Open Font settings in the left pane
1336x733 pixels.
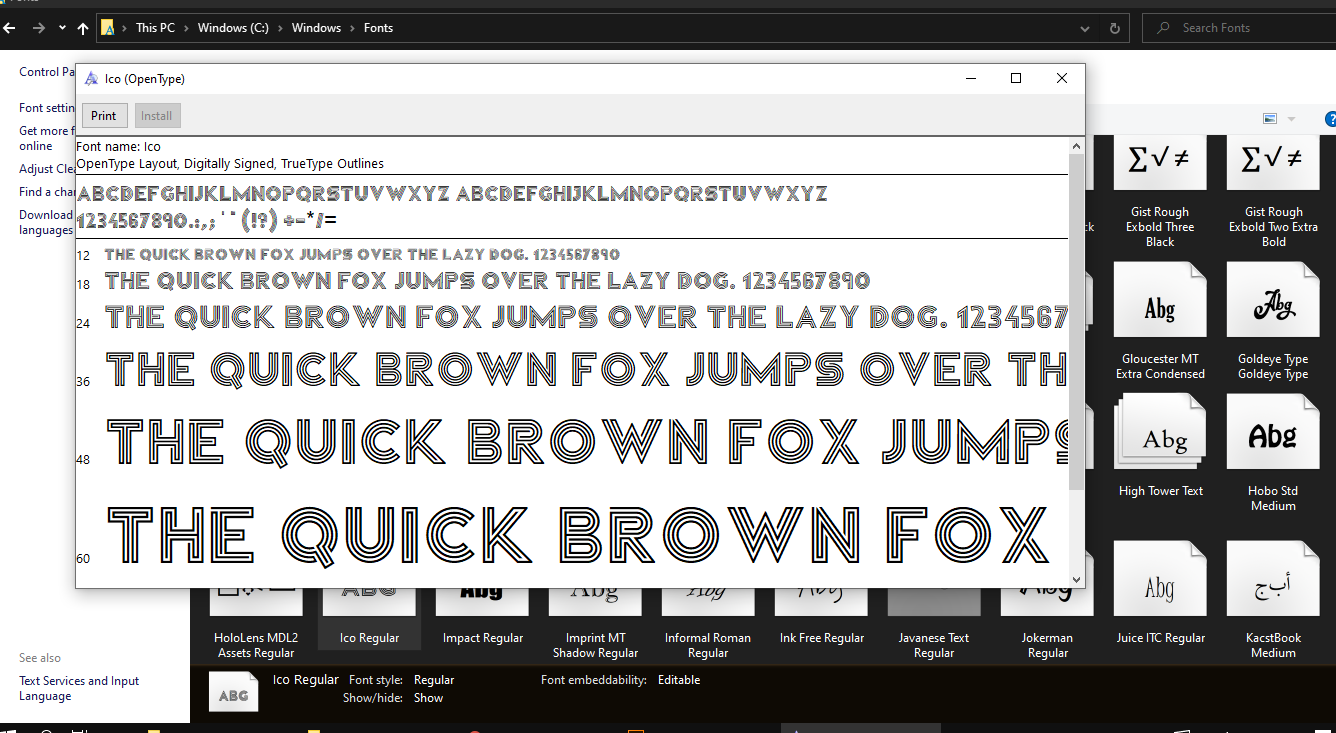click(47, 108)
